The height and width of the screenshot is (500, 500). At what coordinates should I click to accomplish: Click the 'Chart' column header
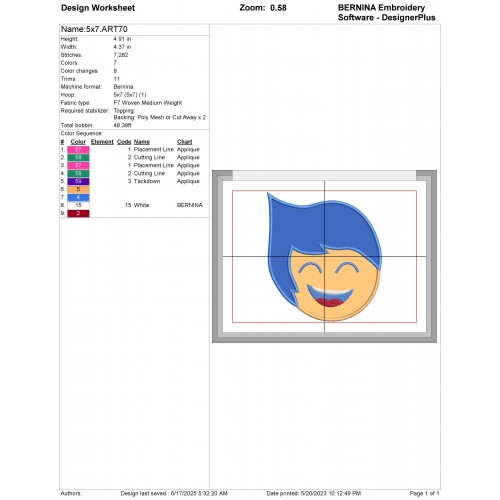pos(185,142)
